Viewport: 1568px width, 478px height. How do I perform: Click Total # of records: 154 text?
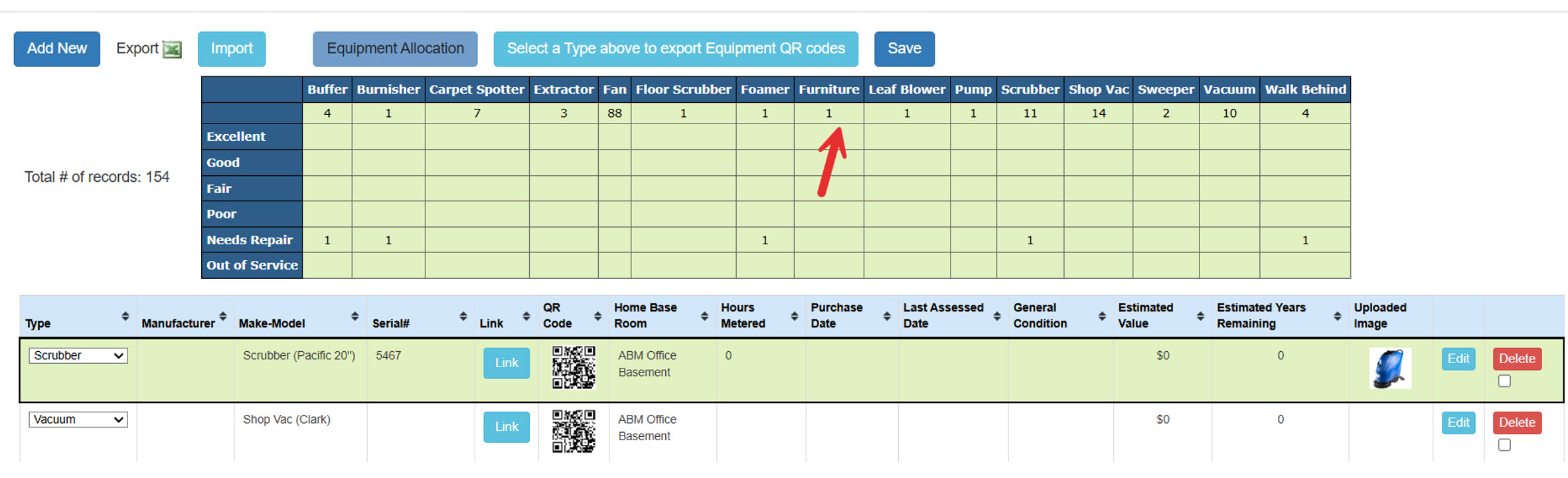97,177
